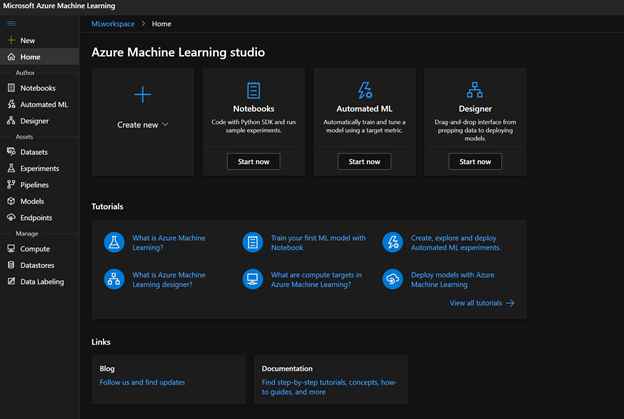Click the Notebooks card icon

pyautogui.click(x=254, y=90)
